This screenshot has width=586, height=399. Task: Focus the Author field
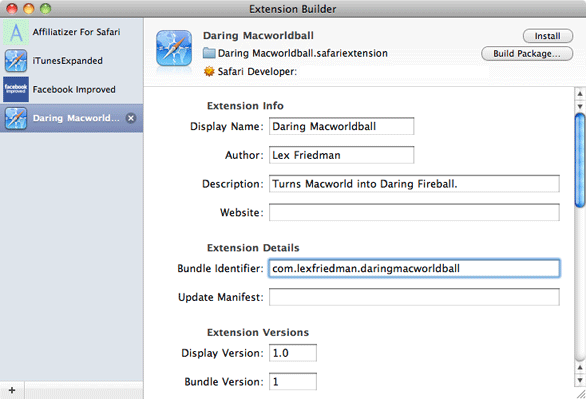[x=341, y=155]
